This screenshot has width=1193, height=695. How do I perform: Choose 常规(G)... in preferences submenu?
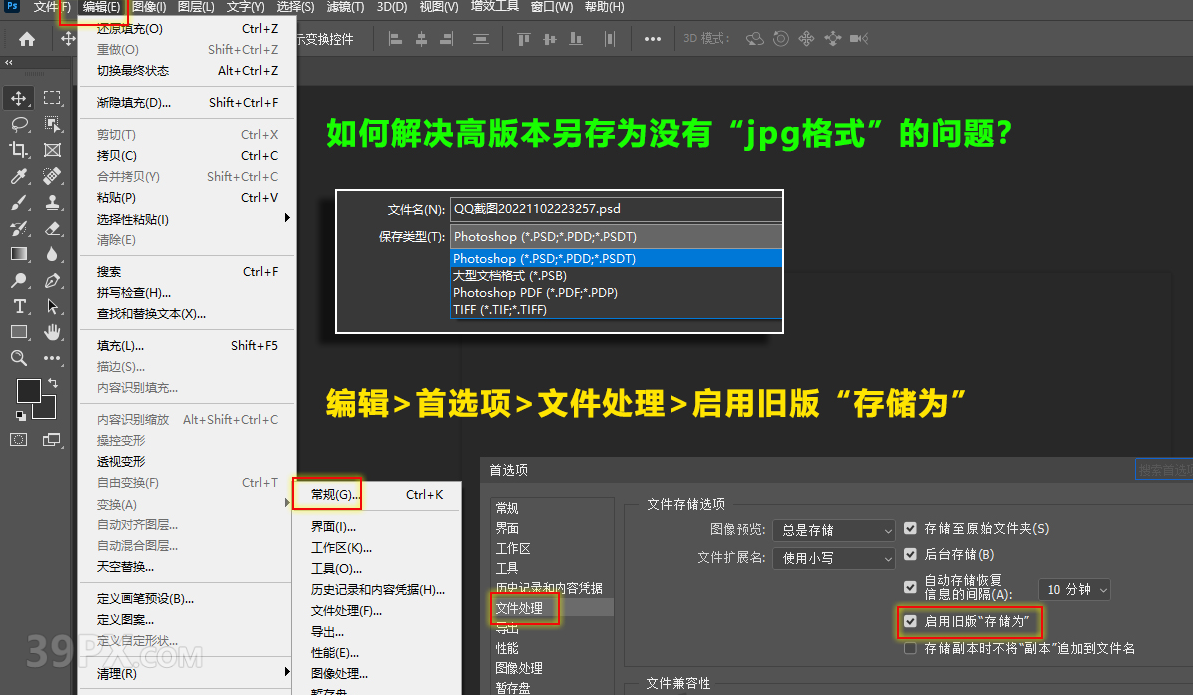click(x=336, y=495)
